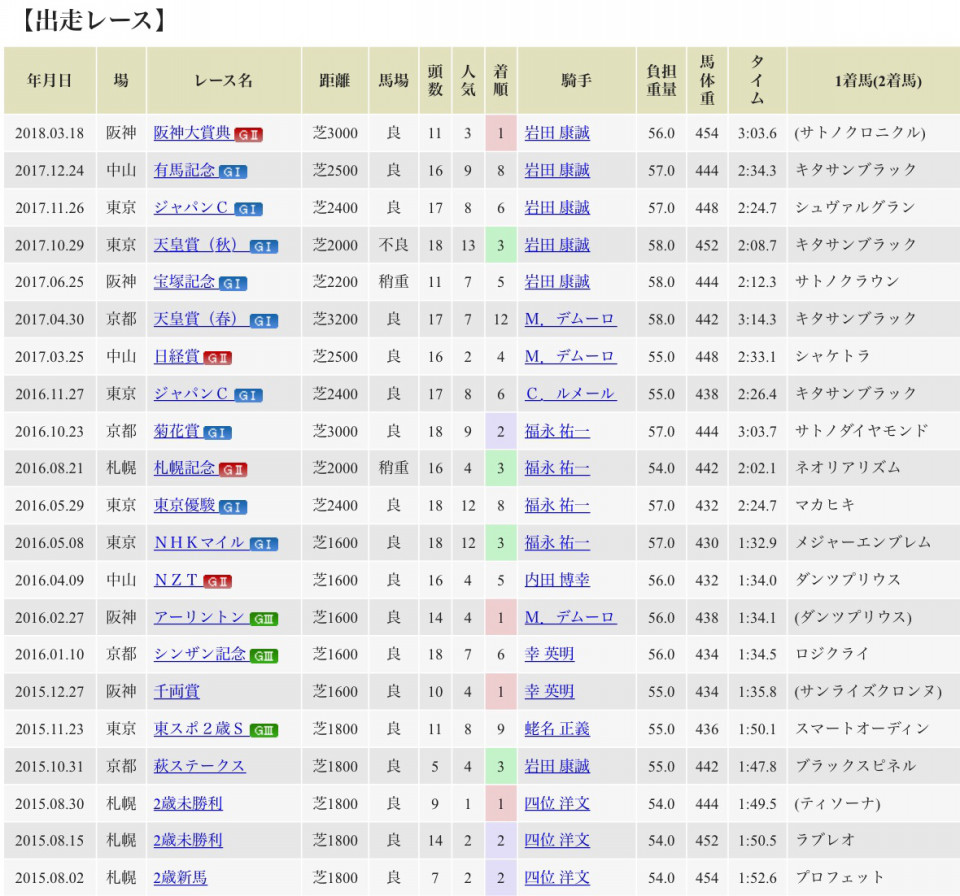Open jockey 福永祐一 in the 2016.10.23 row

pos(557,431)
